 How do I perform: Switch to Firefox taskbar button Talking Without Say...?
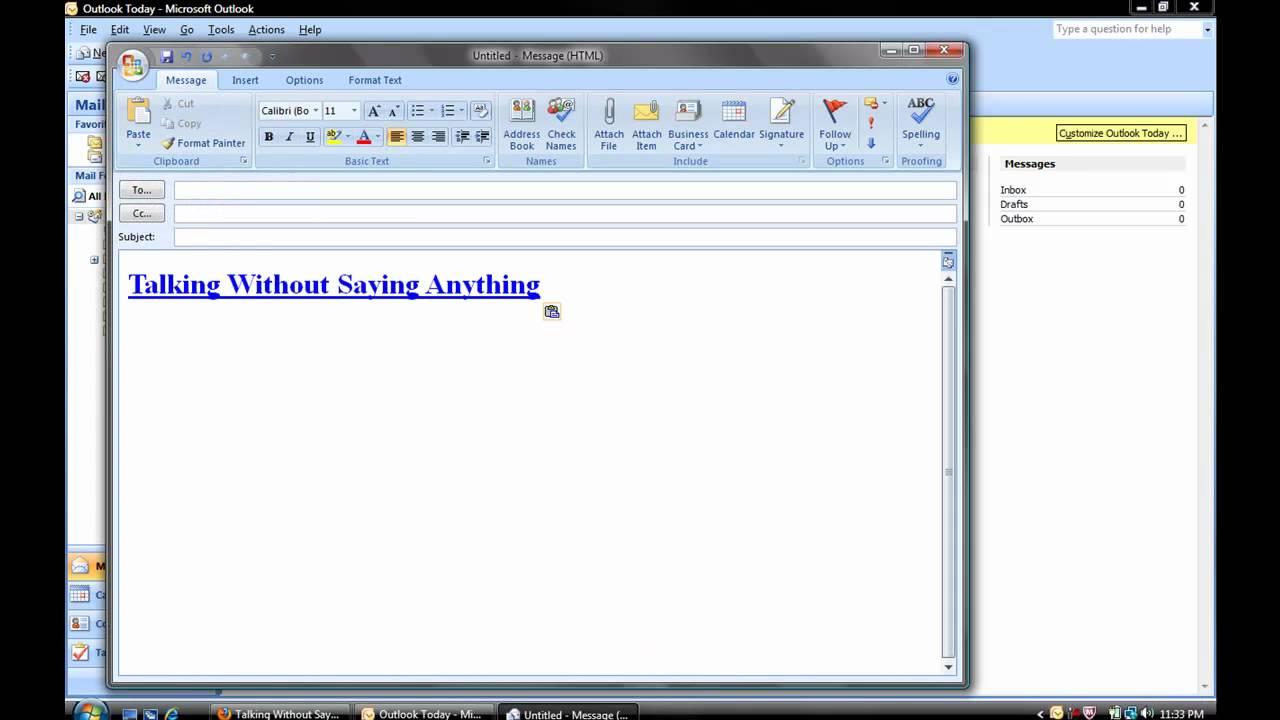click(279, 713)
